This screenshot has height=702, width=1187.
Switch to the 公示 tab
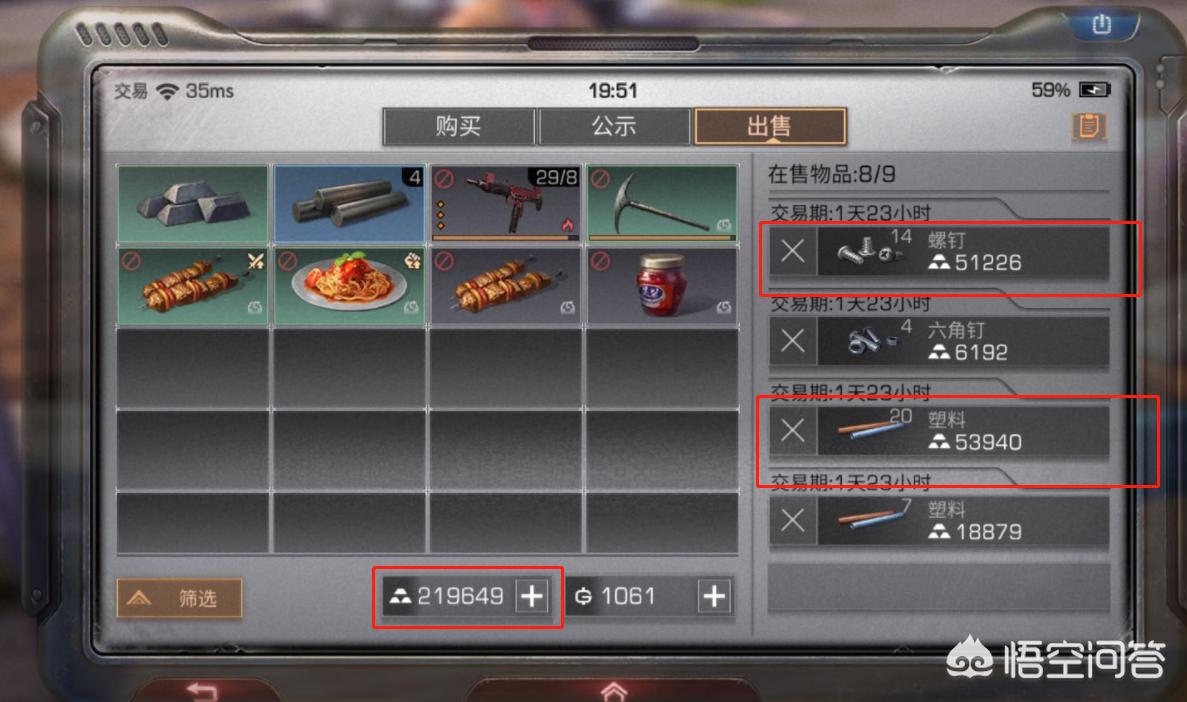[614, 126]
